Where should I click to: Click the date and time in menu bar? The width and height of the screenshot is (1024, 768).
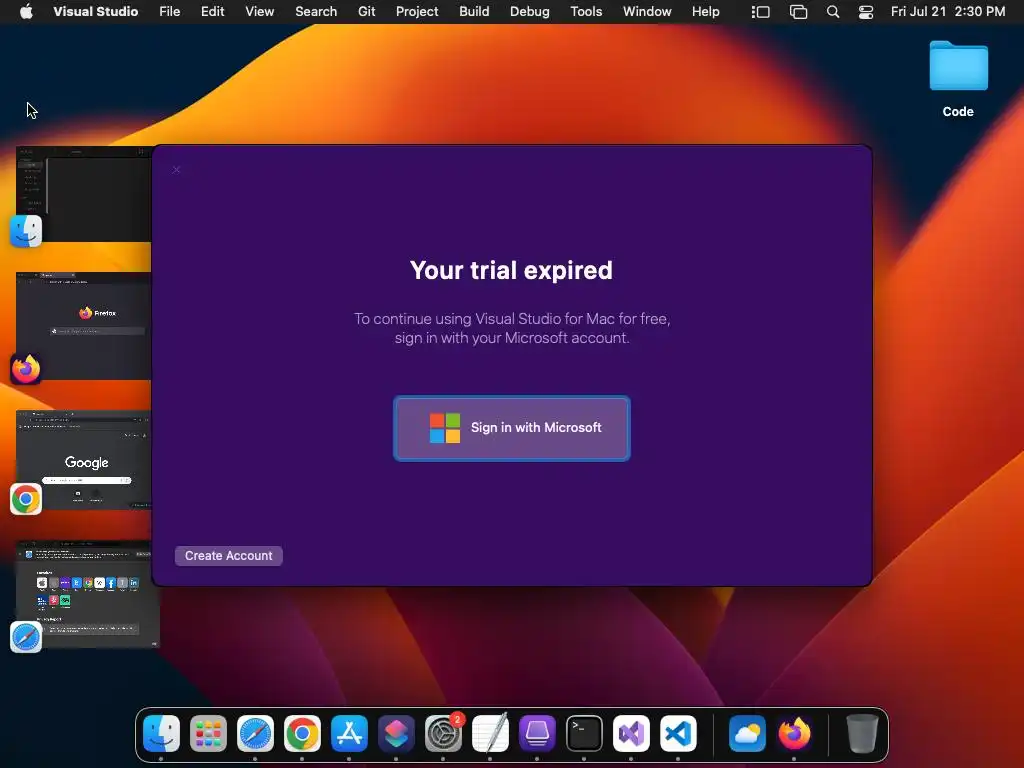948,12
